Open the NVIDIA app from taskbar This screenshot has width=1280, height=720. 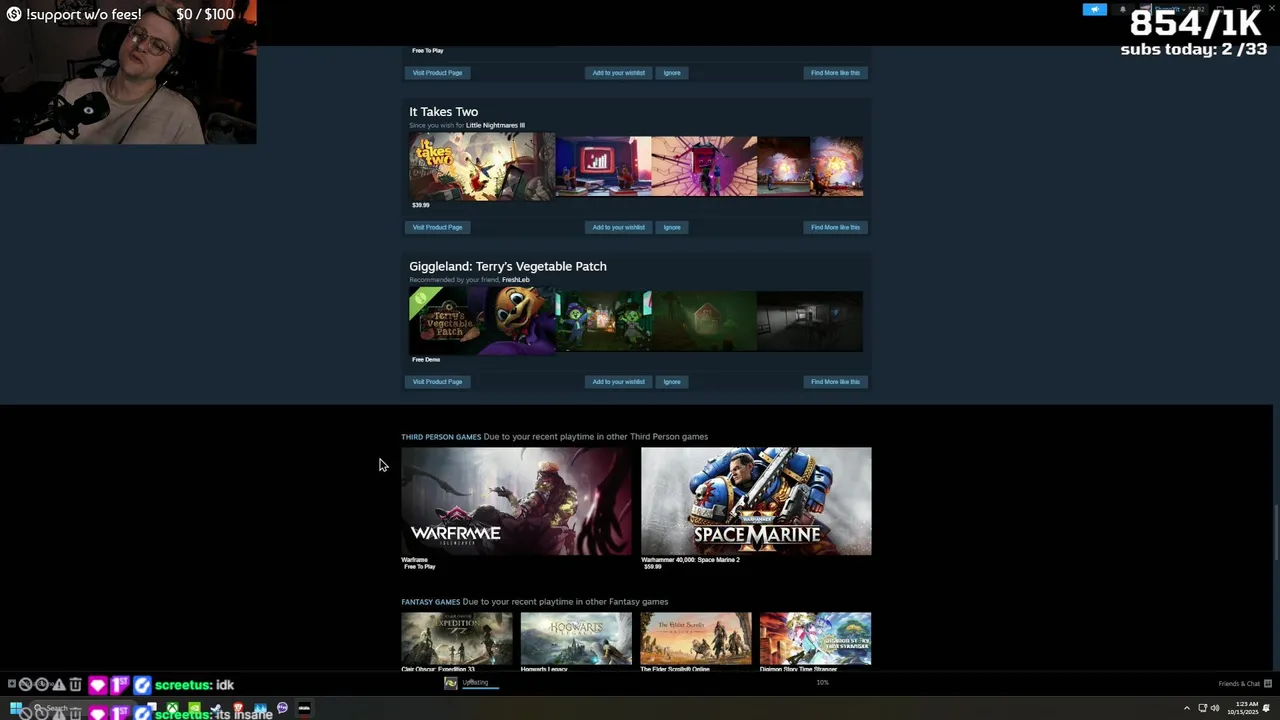coord(194,709)
